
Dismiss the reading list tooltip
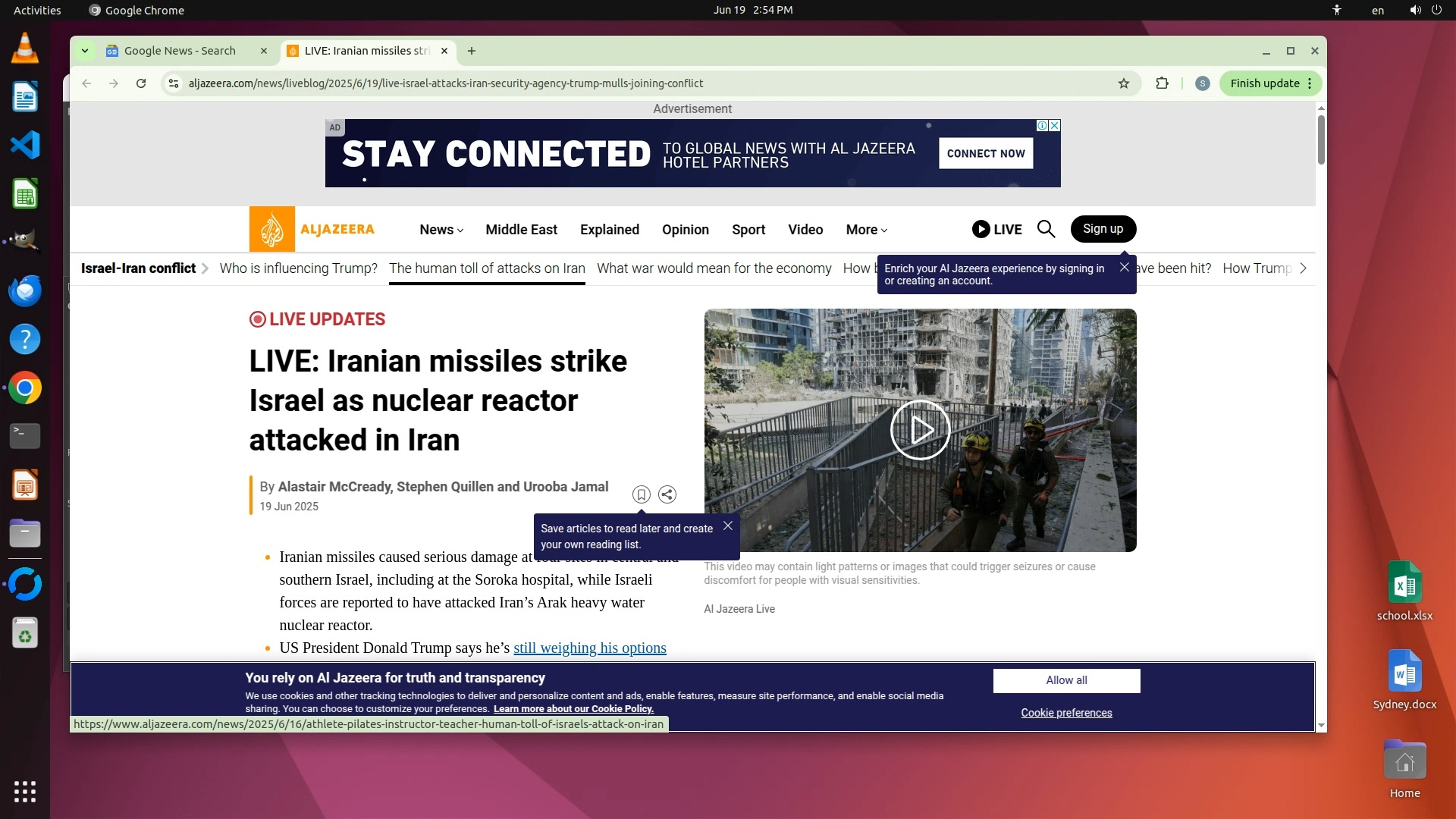click(728, 526)
